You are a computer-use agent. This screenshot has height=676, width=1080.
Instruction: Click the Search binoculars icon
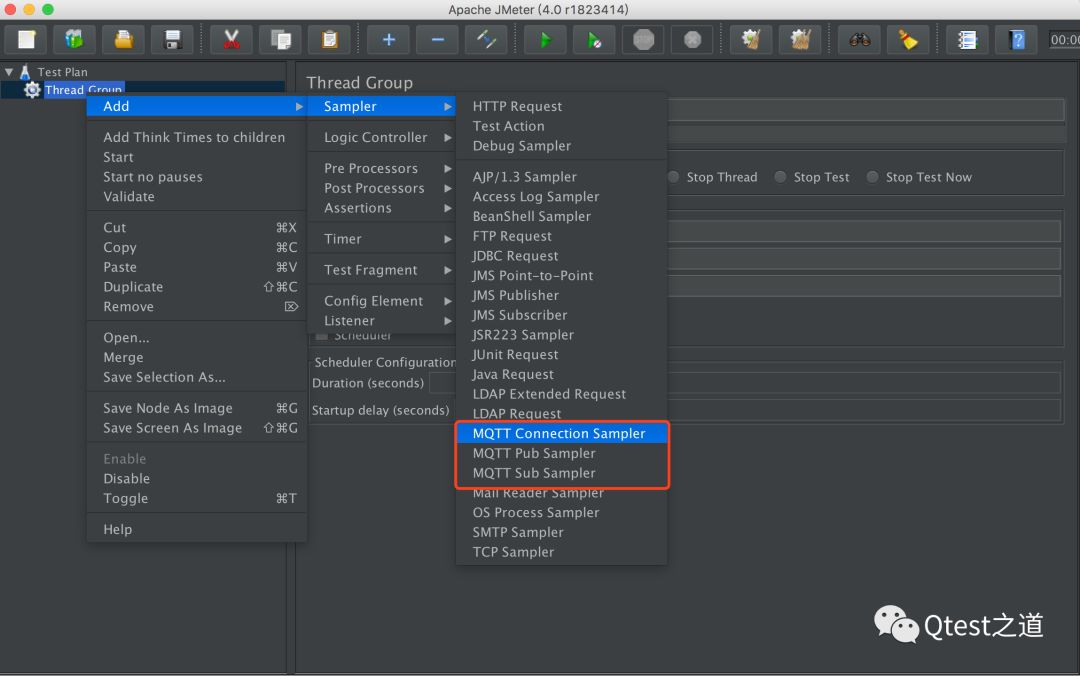coord(859,39)
